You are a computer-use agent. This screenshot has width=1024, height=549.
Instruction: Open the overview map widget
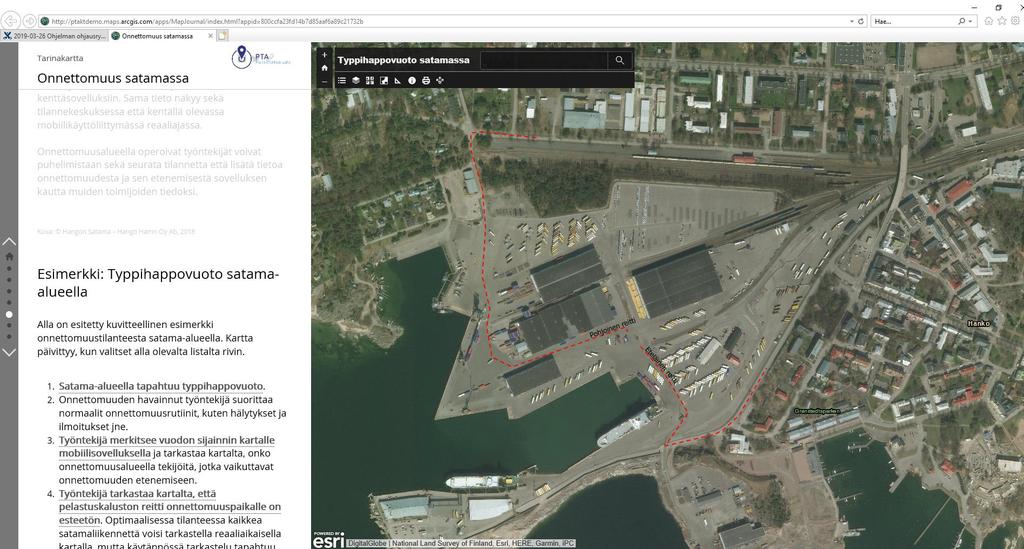384,80
